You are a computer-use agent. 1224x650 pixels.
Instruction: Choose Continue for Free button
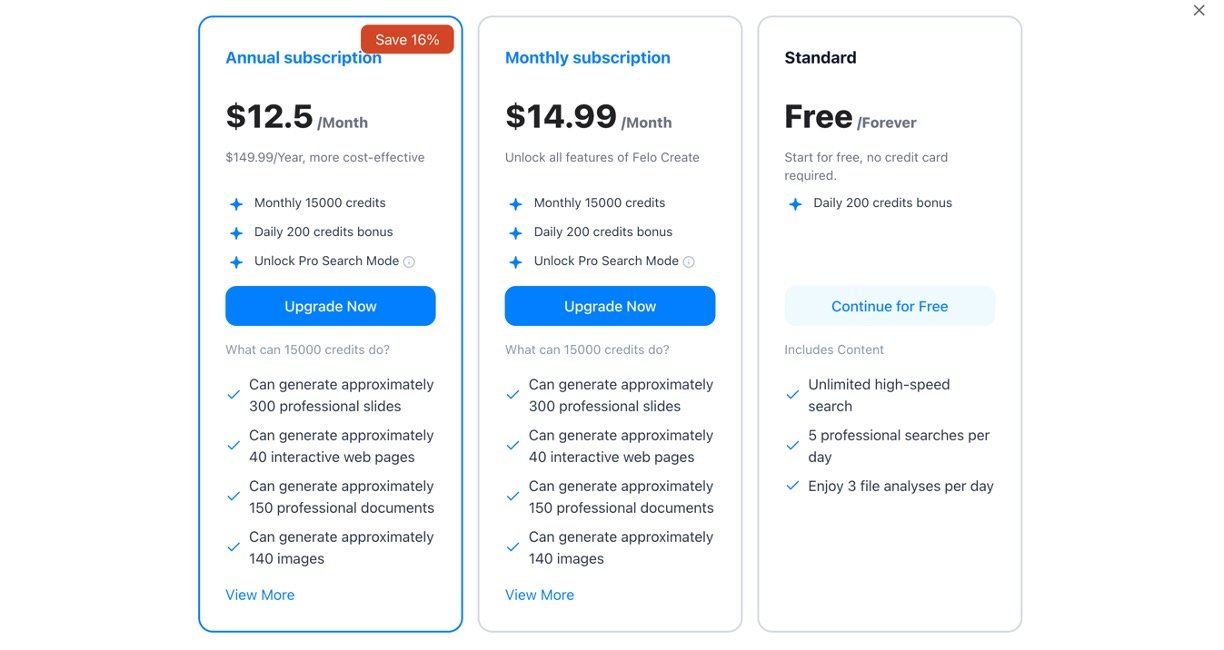(x=889, y=306)
